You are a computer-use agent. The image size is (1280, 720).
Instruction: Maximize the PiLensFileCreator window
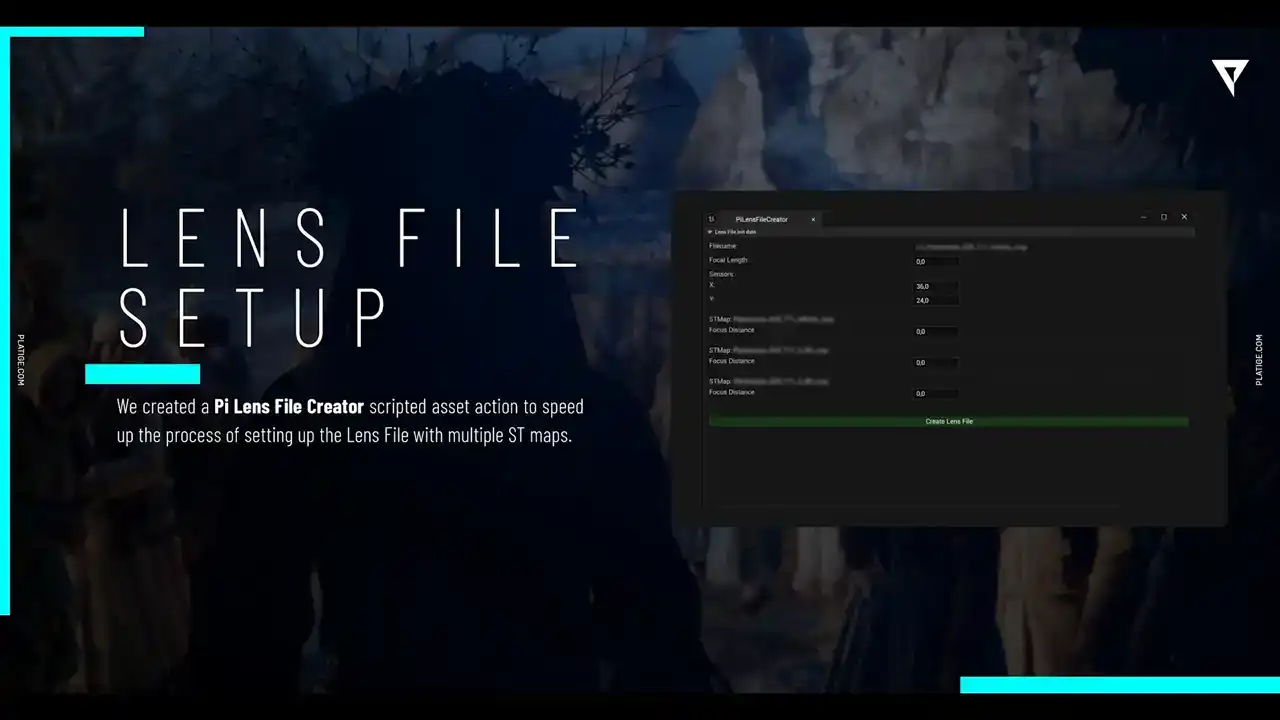(1164, 217)
